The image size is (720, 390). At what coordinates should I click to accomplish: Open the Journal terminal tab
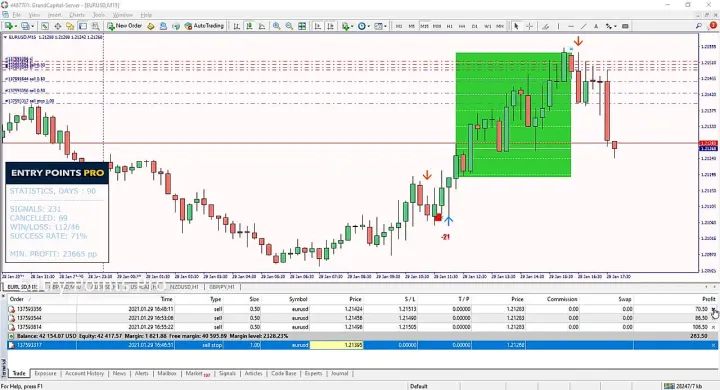pyautogui.click(x=340, y=373)
